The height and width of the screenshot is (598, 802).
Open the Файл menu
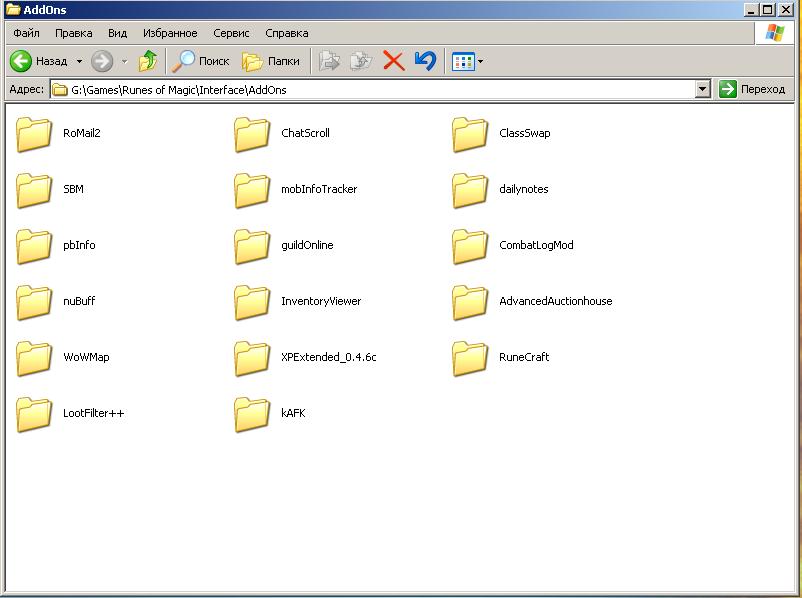click(x=27, y=33)
